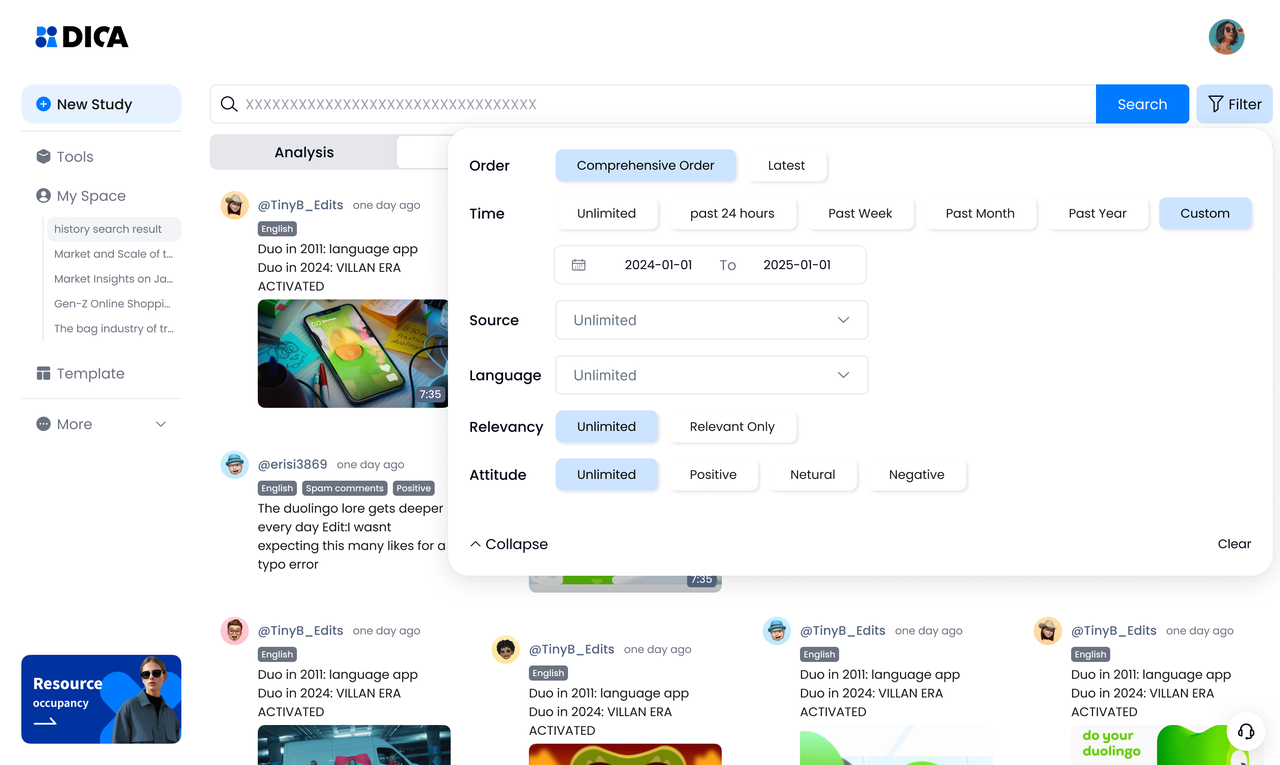1280x765 pixels.
Task: Select Unlimited relevancy option
Action: point(606,426)
